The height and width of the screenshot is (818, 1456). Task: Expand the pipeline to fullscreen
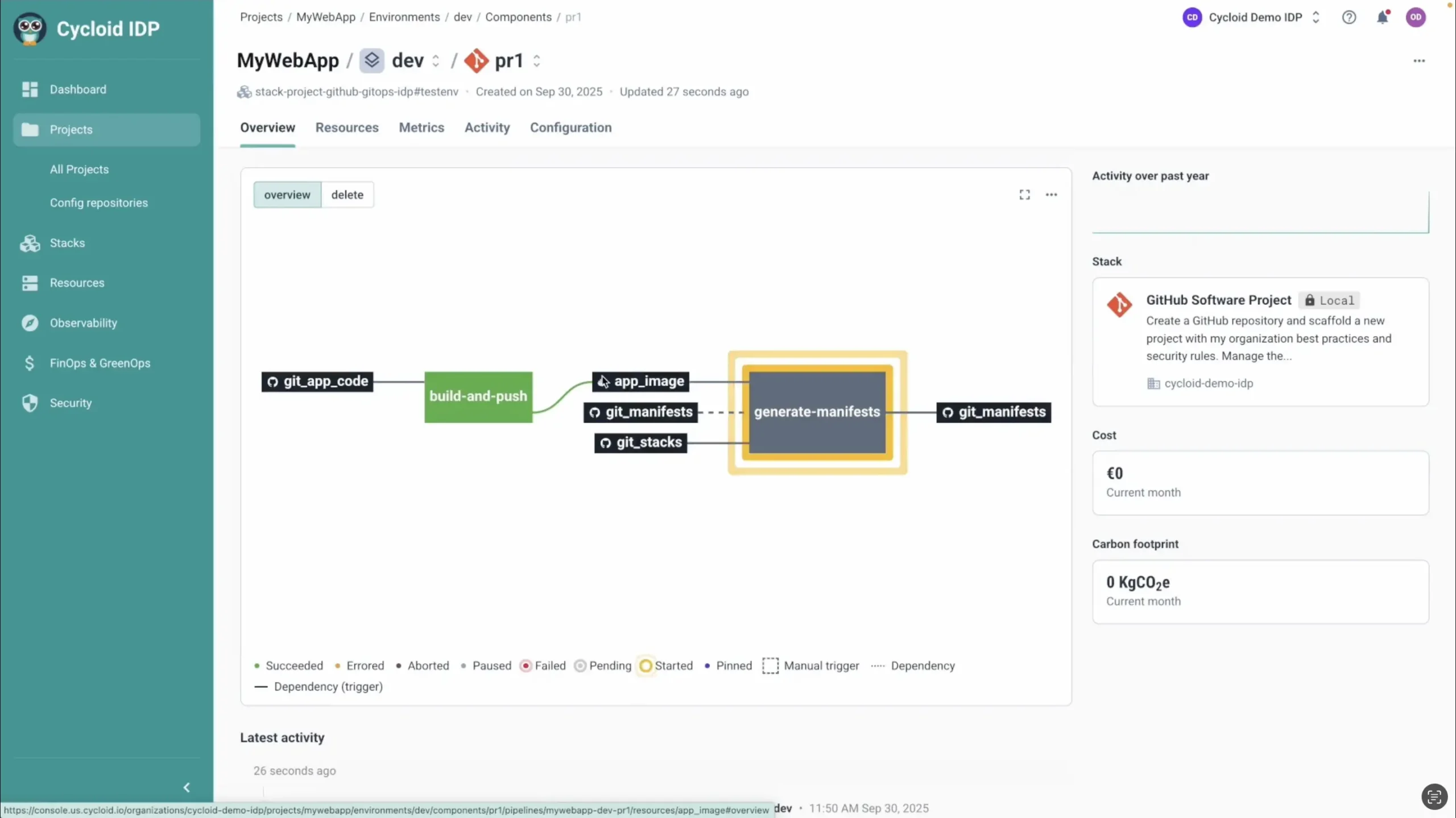[x=1024, y=195]
